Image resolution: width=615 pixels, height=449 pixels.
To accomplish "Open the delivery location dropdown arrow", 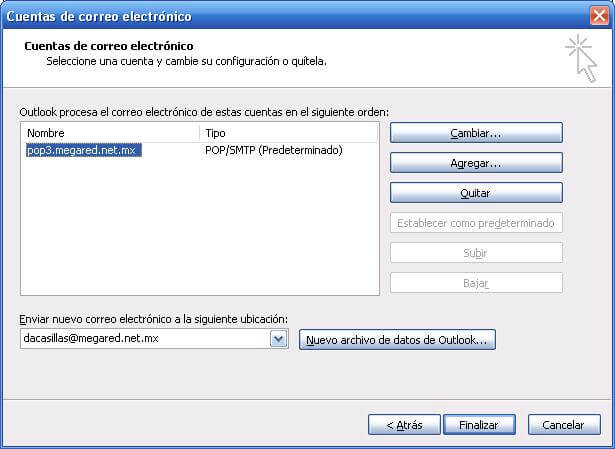I will (278, 339).
